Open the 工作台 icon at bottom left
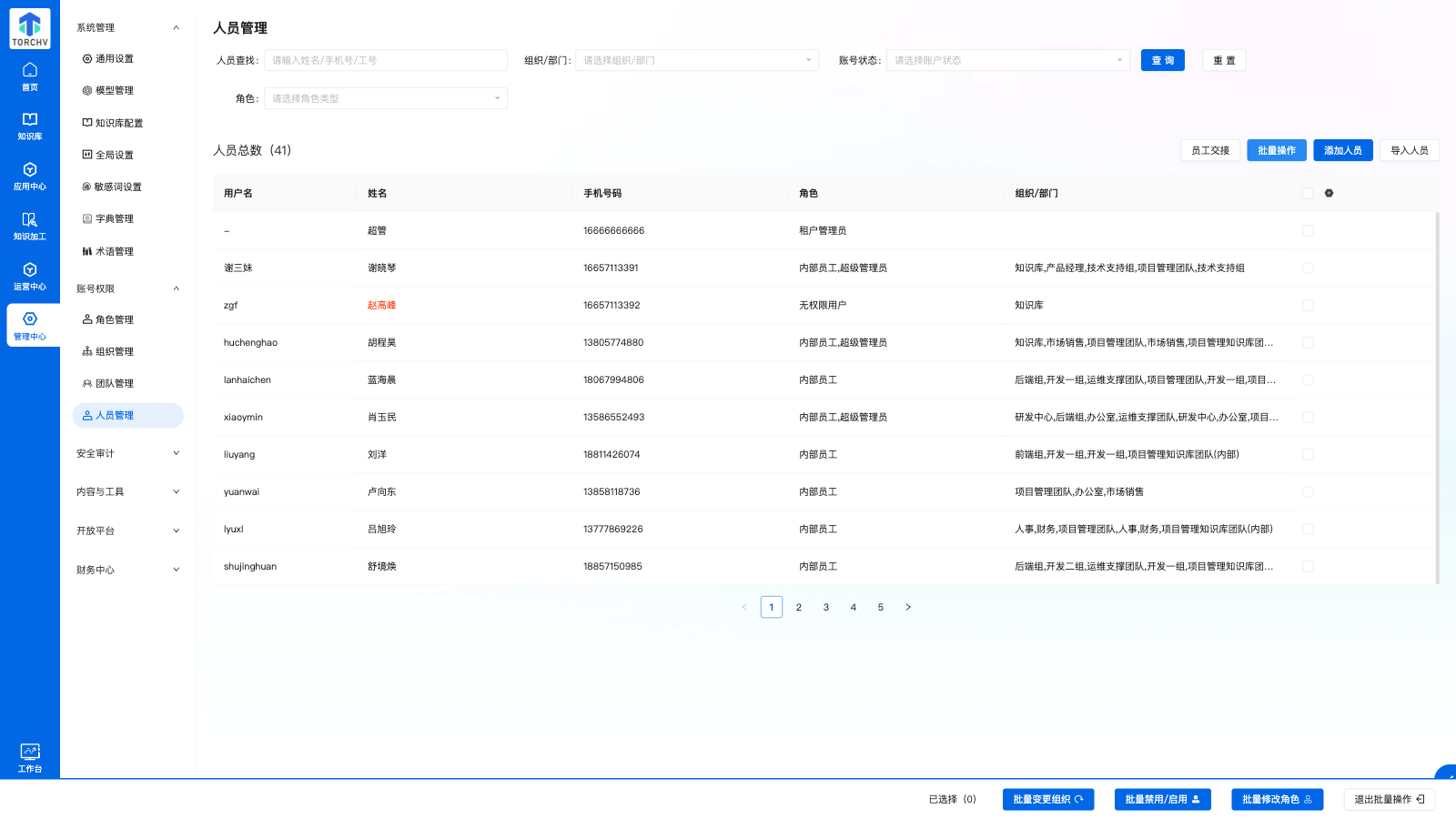This screenshot has height=819, width=1456. (30, 756)
